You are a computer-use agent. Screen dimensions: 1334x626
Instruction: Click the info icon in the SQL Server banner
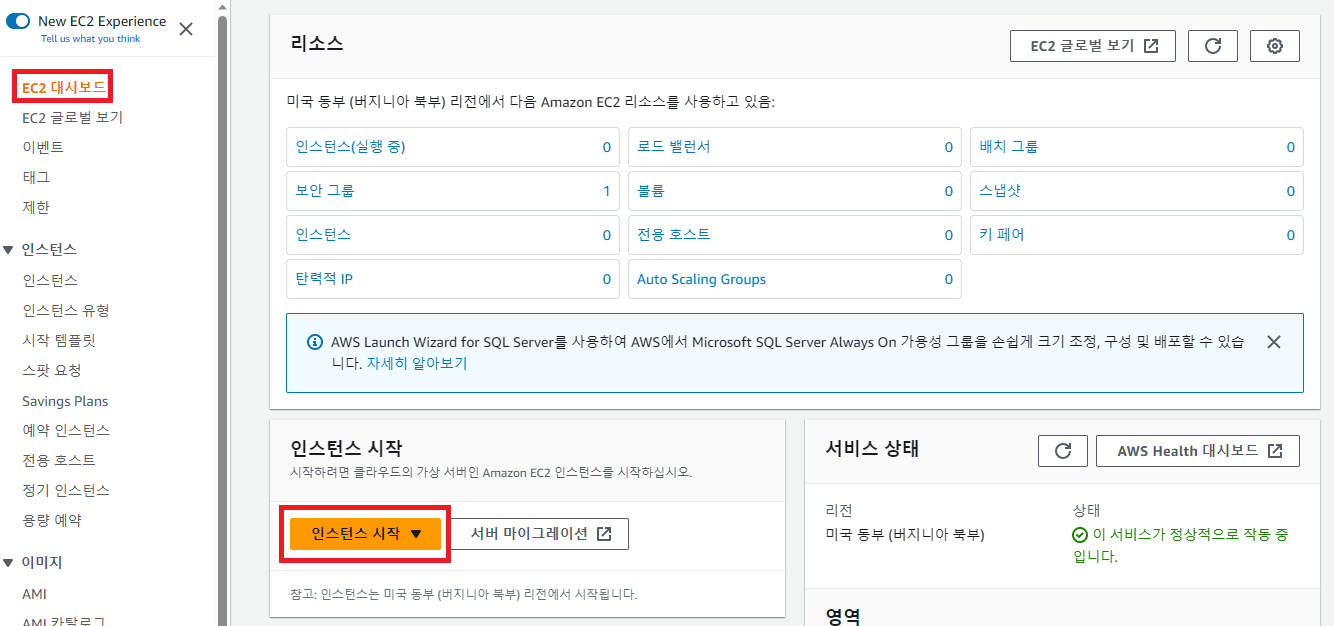[x=315, y=342]
